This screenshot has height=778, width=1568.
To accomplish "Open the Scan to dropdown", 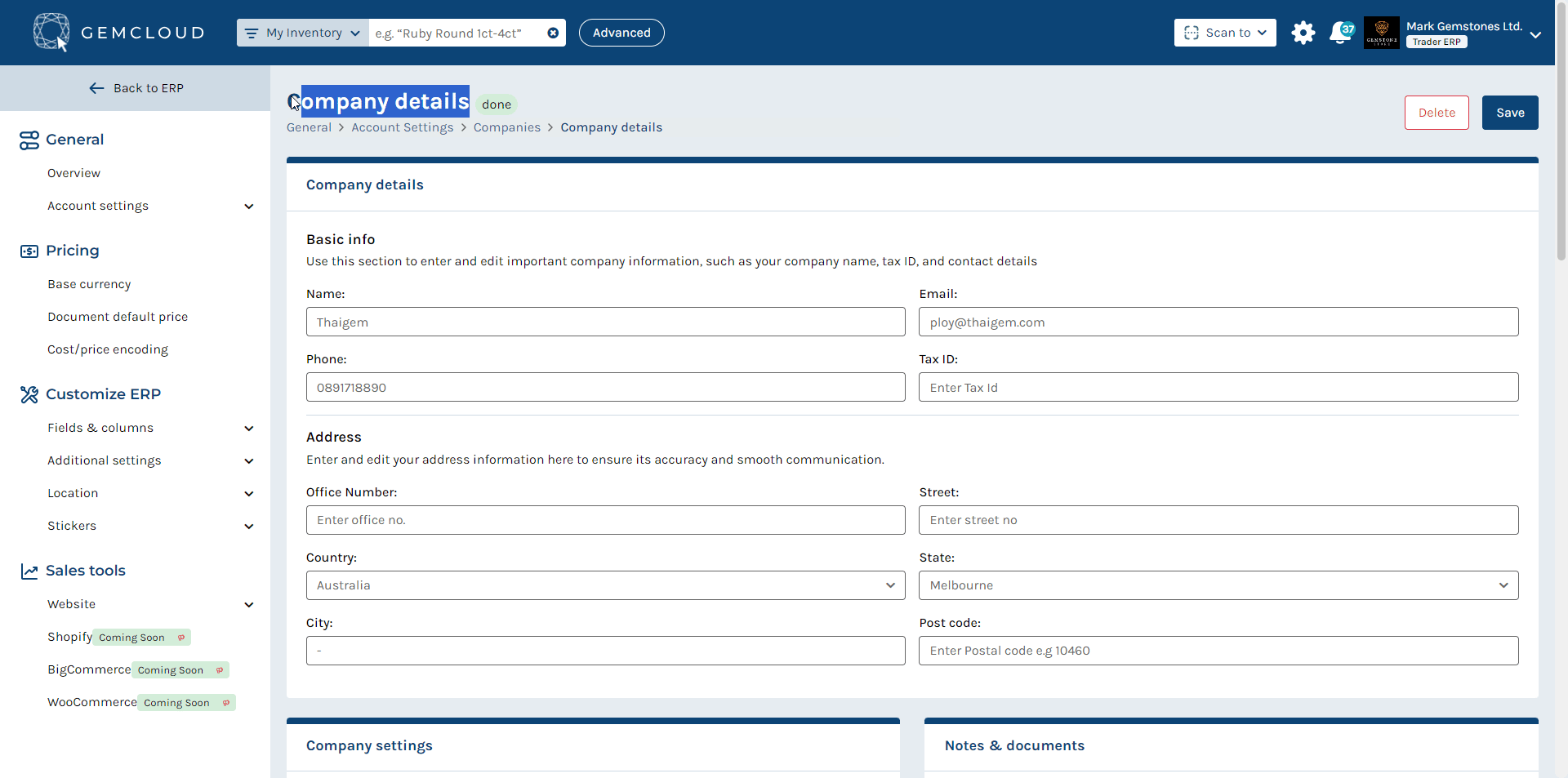I will pyautogui.click(x=1225, y=33).
